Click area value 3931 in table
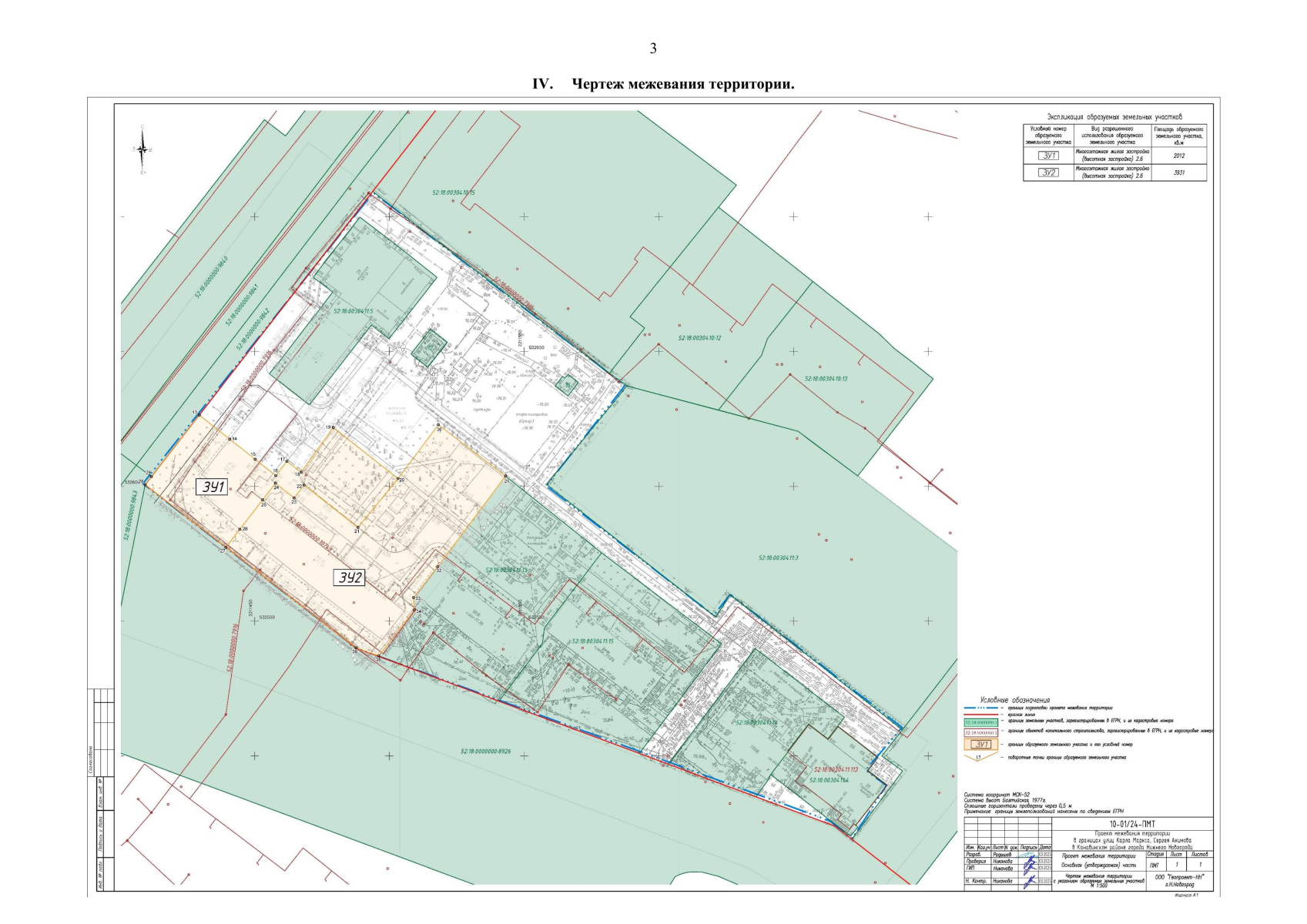The width and height of the screenshot is (1307, 924). (x=1178, y=172)
